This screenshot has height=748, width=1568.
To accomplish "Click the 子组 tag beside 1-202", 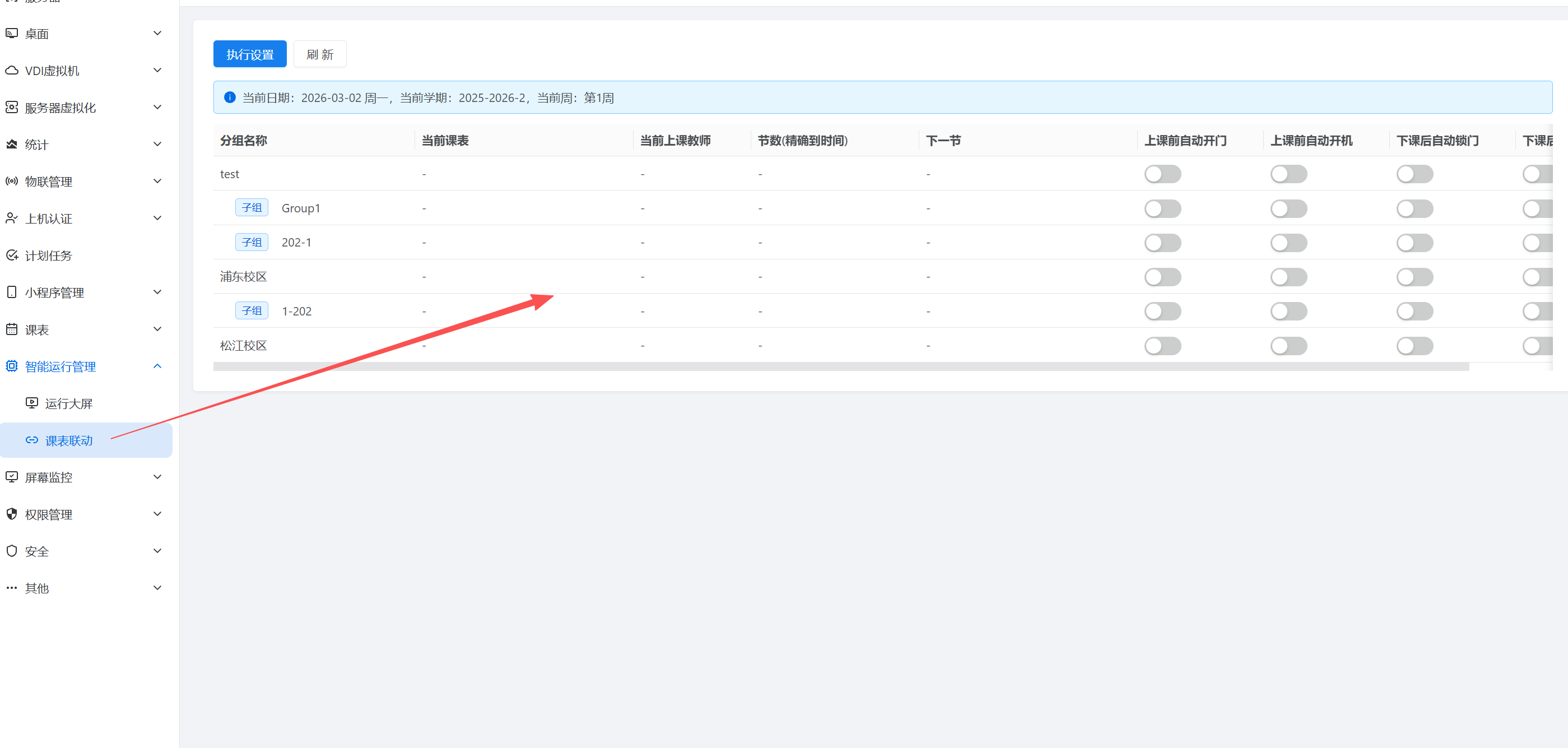I will click(x=252, y=311).
